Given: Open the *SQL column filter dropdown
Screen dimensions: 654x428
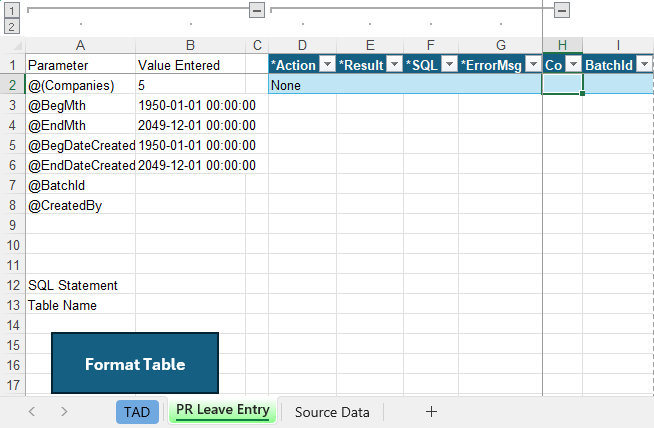Looking at the screenshot, I should tap(450, 64).
